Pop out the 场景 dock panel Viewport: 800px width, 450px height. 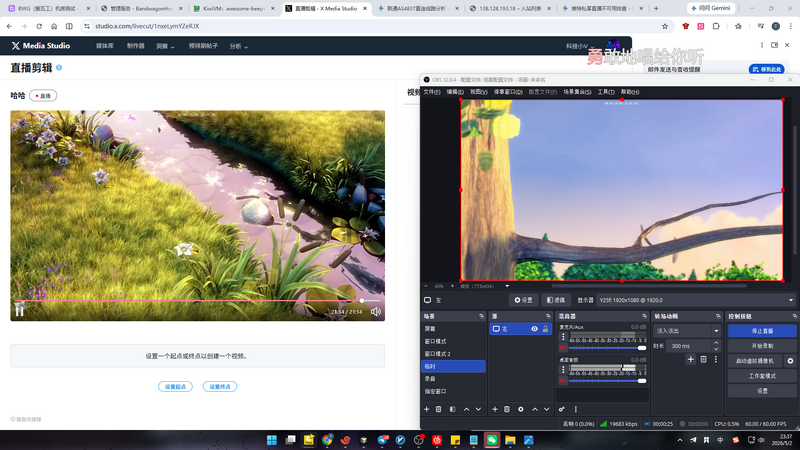pyautogui.click(x=481, y=316)
